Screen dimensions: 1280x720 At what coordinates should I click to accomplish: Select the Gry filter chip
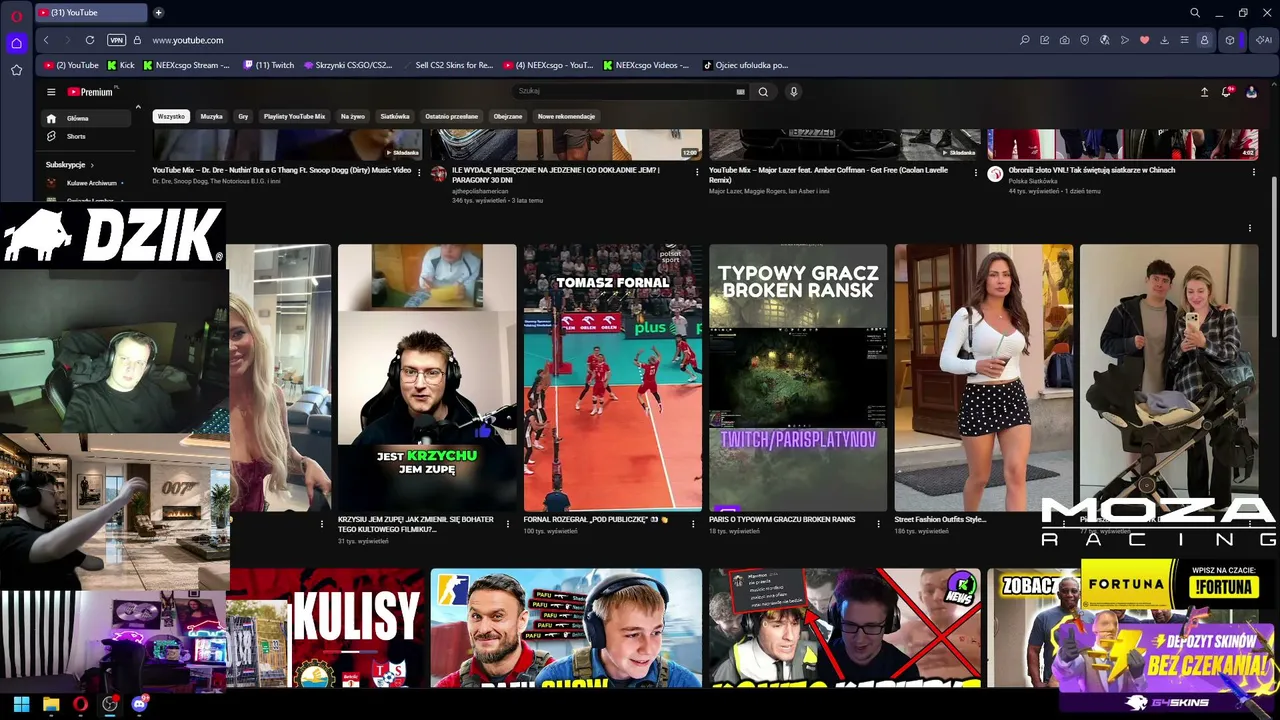tap(243, 116)
